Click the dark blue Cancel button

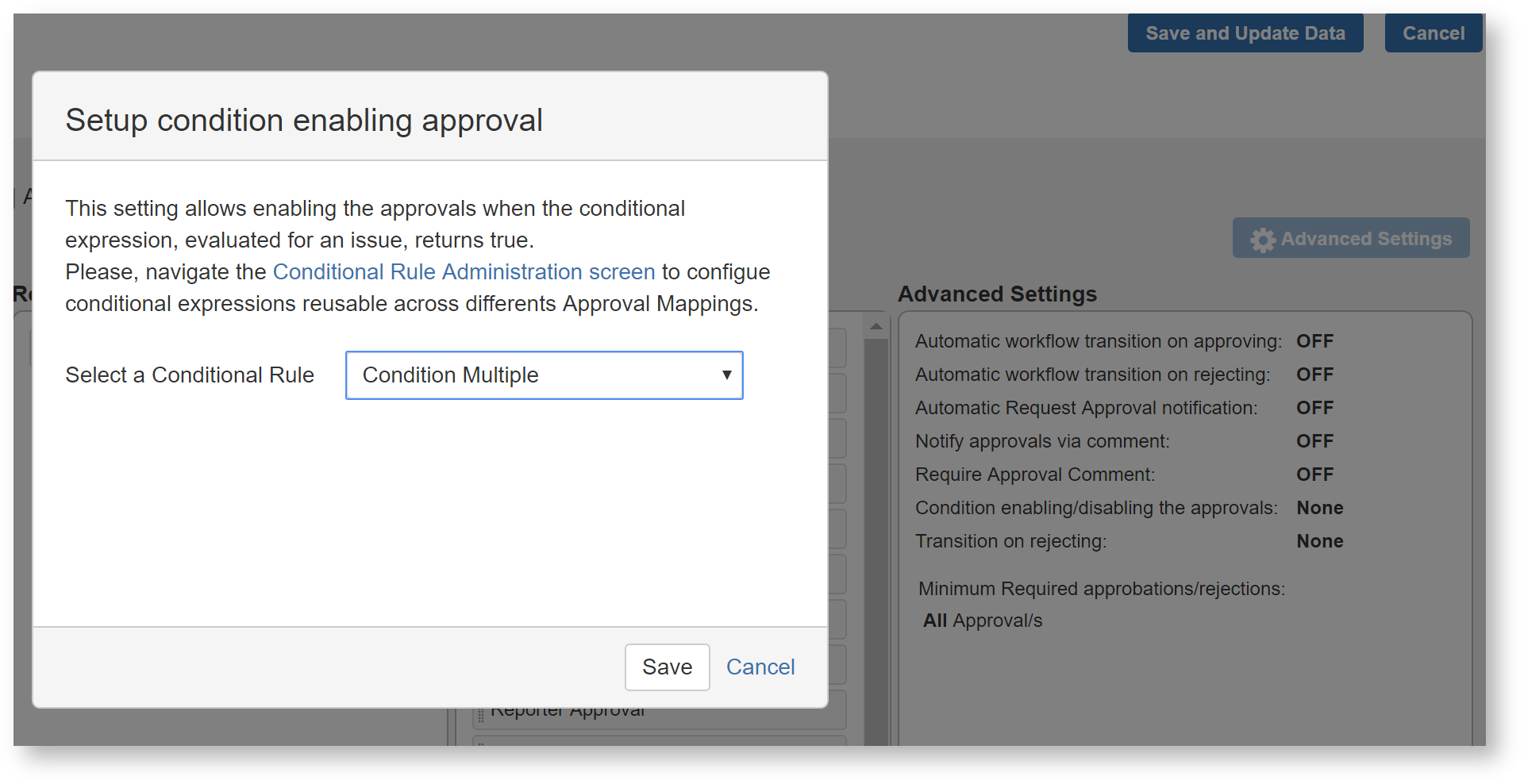[x=1433, y=33]
